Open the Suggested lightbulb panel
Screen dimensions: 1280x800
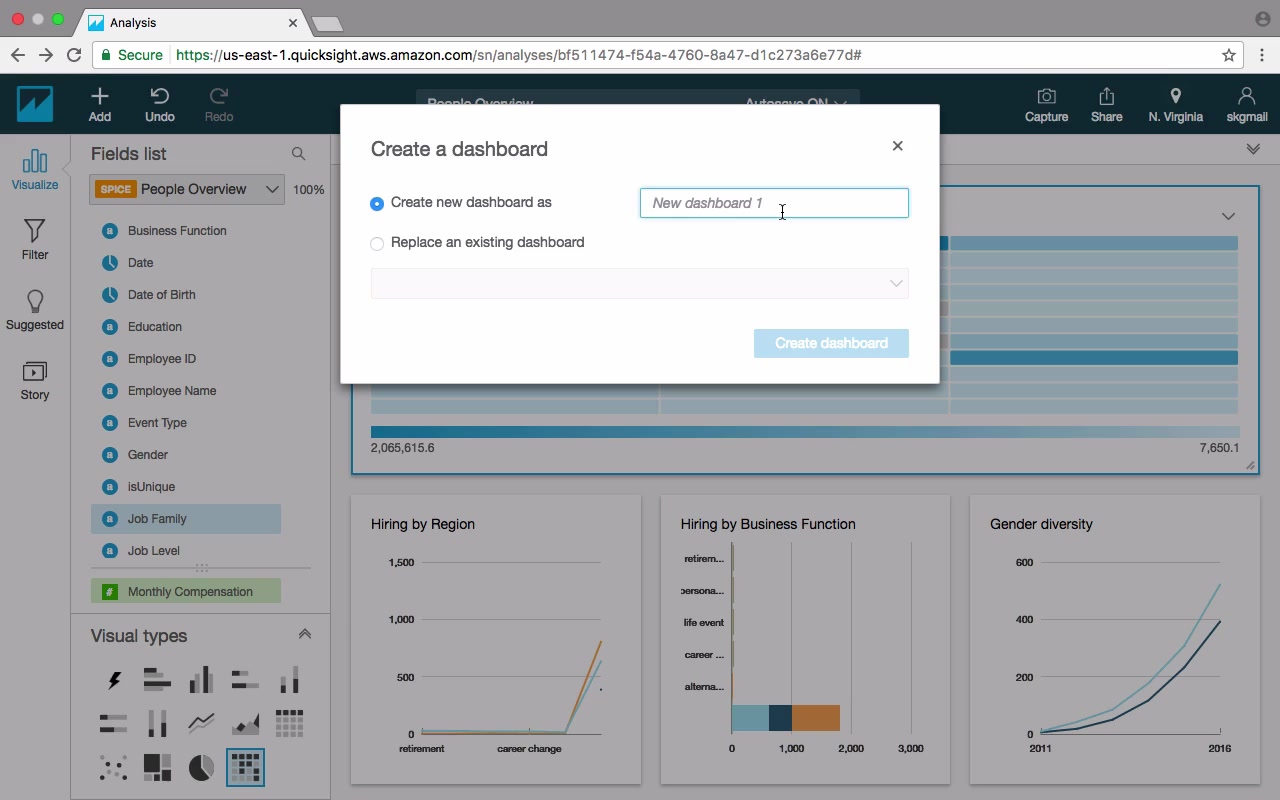(35, 310)
